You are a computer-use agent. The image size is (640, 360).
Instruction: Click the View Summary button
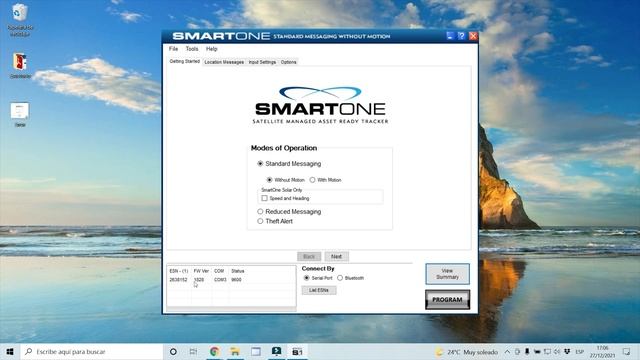(447, 274)
